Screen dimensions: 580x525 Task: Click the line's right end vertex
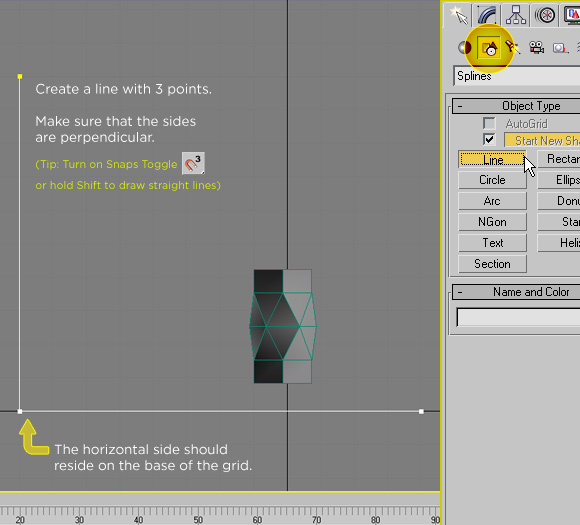pos(421,411)
